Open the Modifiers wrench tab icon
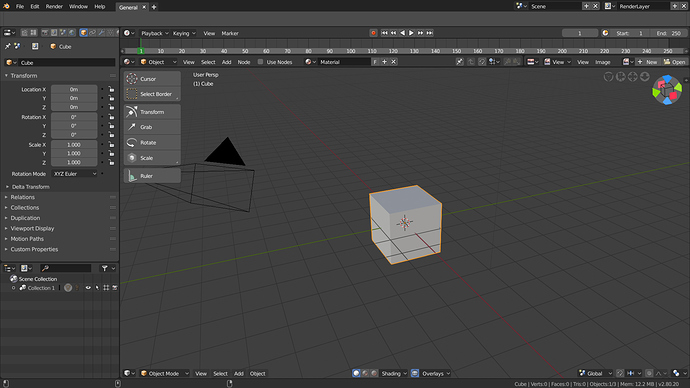Viewport: 690px width, 388px height. pos(101,33)
